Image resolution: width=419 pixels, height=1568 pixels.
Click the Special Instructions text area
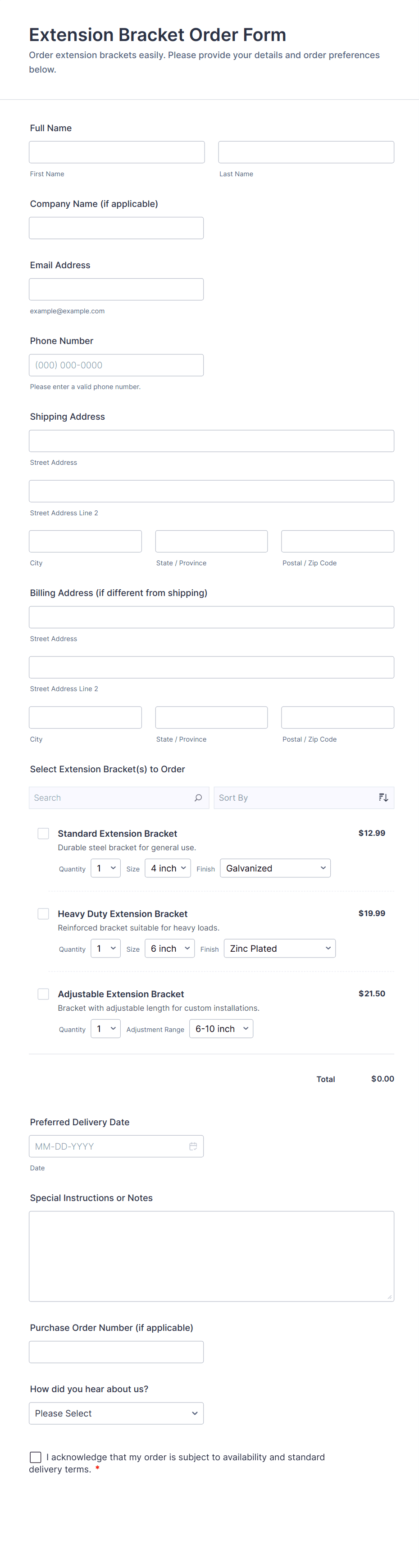tap(211, 1256)
